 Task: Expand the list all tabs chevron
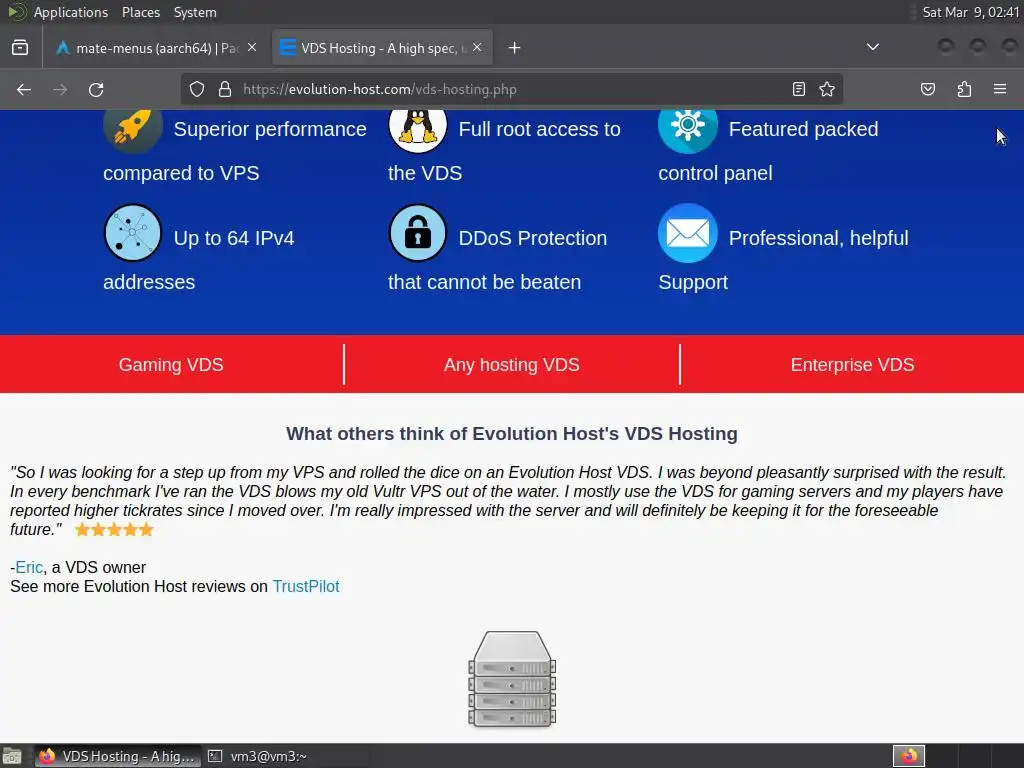(872, 47)
